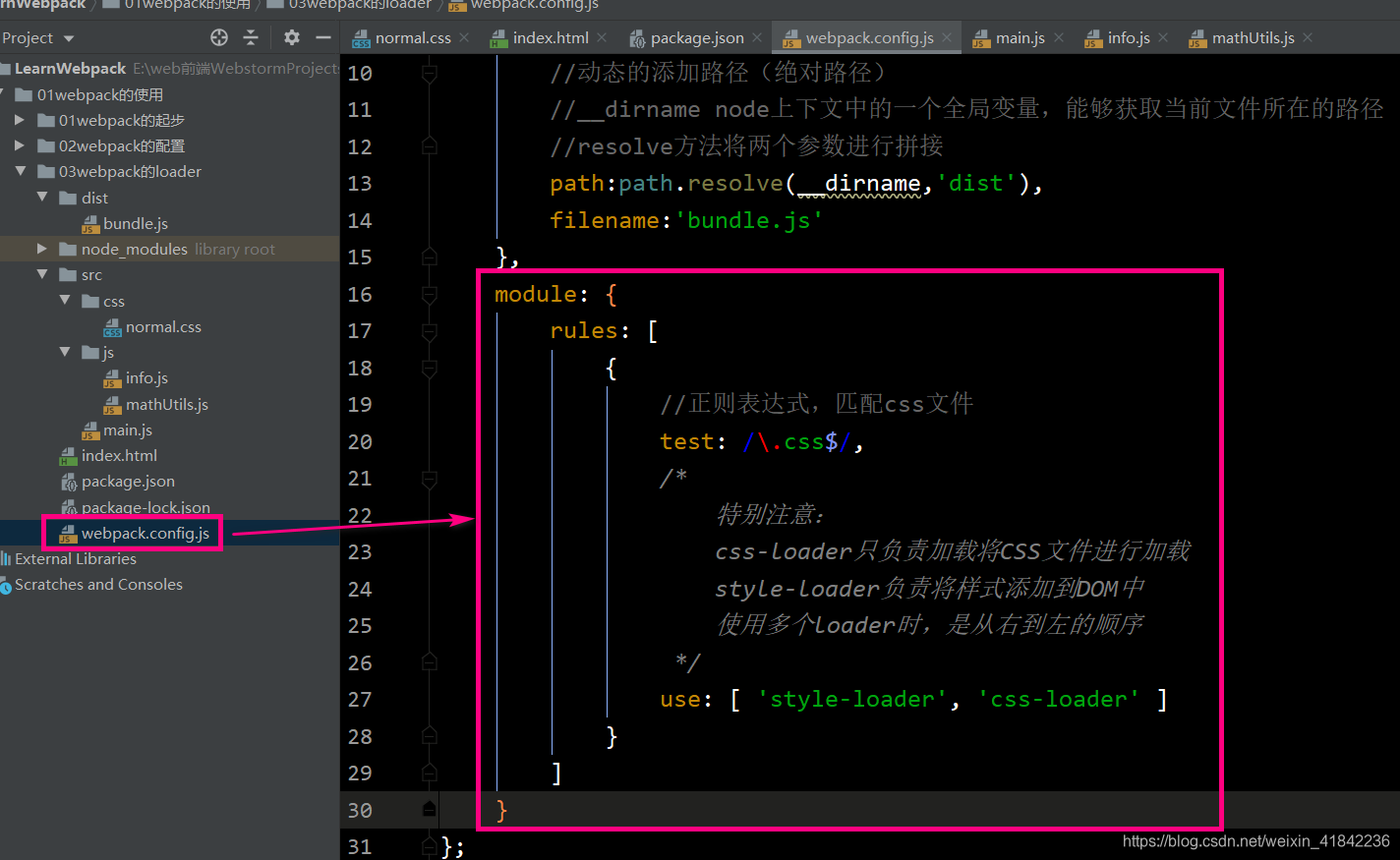
Task: Close the webpack.config.js tab
Action: pos(947,38)
